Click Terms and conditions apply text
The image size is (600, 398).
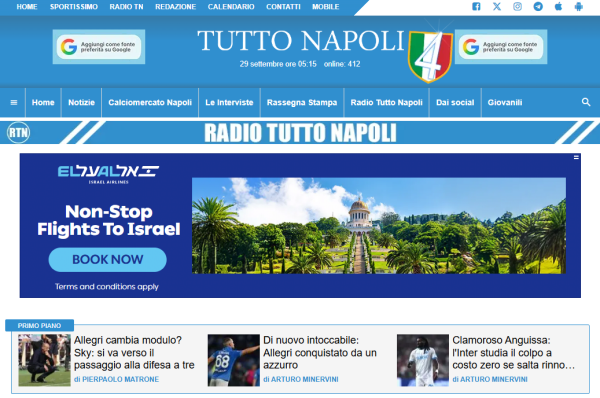point(106,287)
